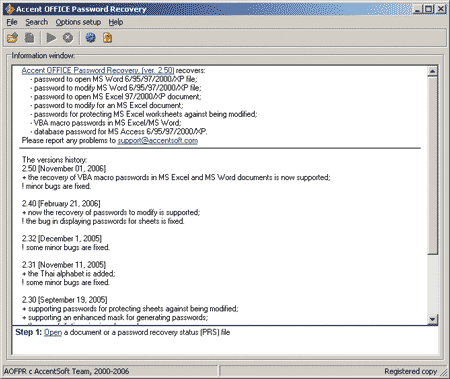This screenshot has width=450, height=379.
Task: Click the Open link in Step 1
Action: [53, 332]
